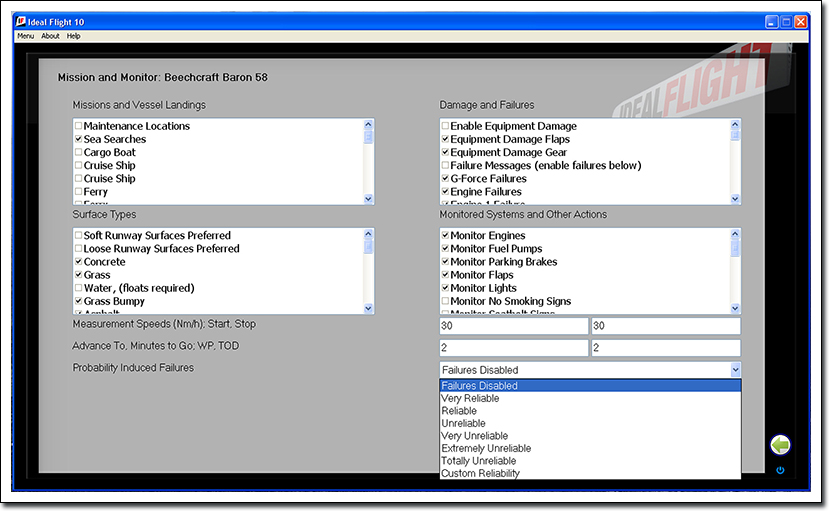The width and height of the screenshot is (832, 513).
Task: Click the Measurement Speeds Stop field
Action: (x=666, y=326)
